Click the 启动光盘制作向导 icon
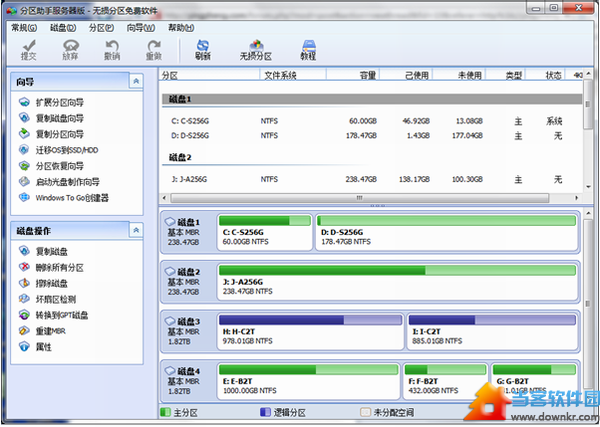This screenshot has width=600, height=427. [24, 181]
